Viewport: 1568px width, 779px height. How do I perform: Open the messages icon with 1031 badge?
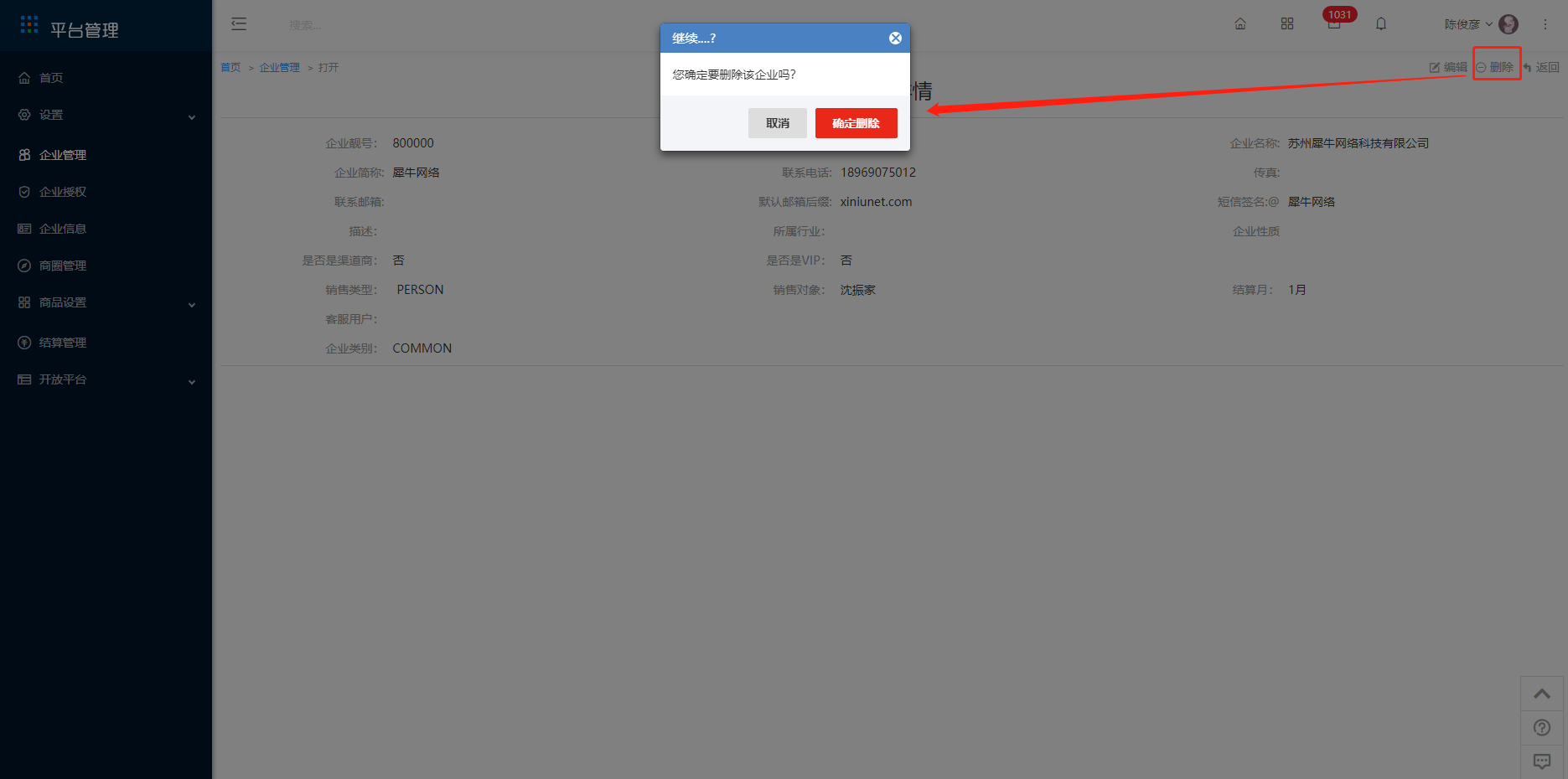tap(1335, 23)
